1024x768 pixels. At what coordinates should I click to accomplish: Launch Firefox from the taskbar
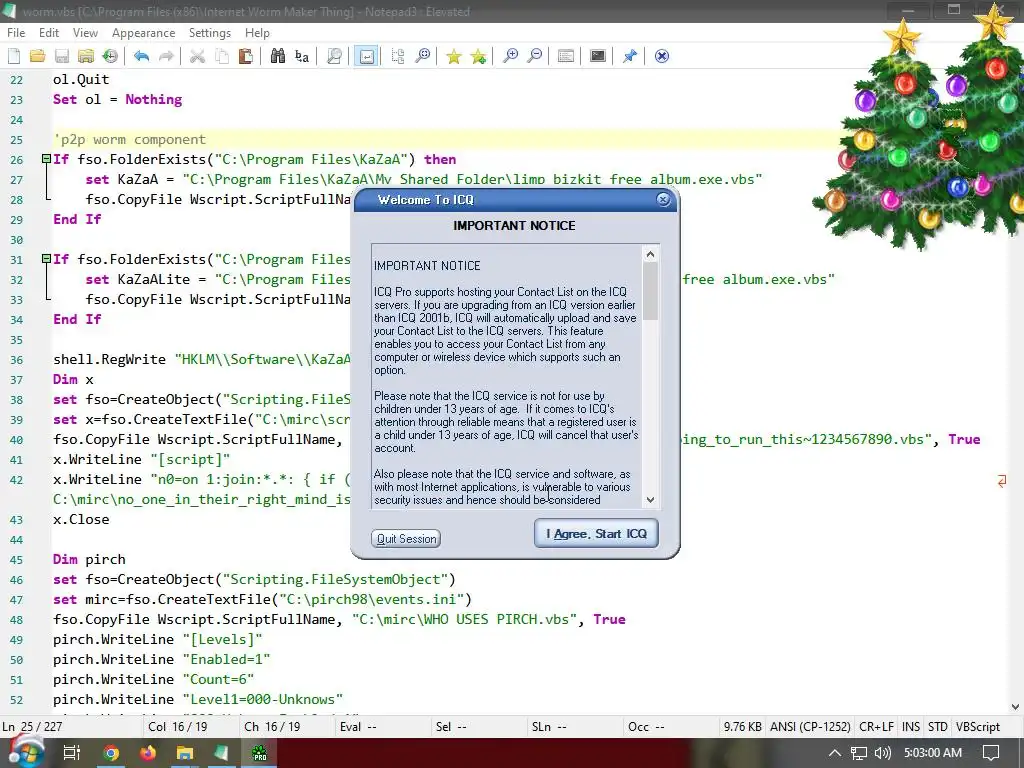[148, 753]
